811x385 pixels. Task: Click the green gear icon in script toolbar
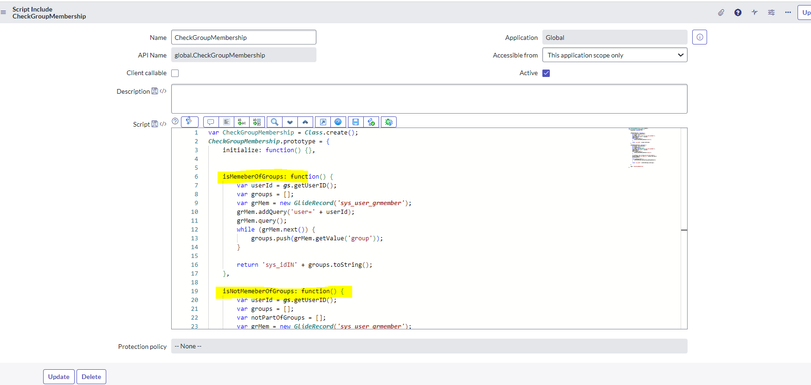click(389, 122)
